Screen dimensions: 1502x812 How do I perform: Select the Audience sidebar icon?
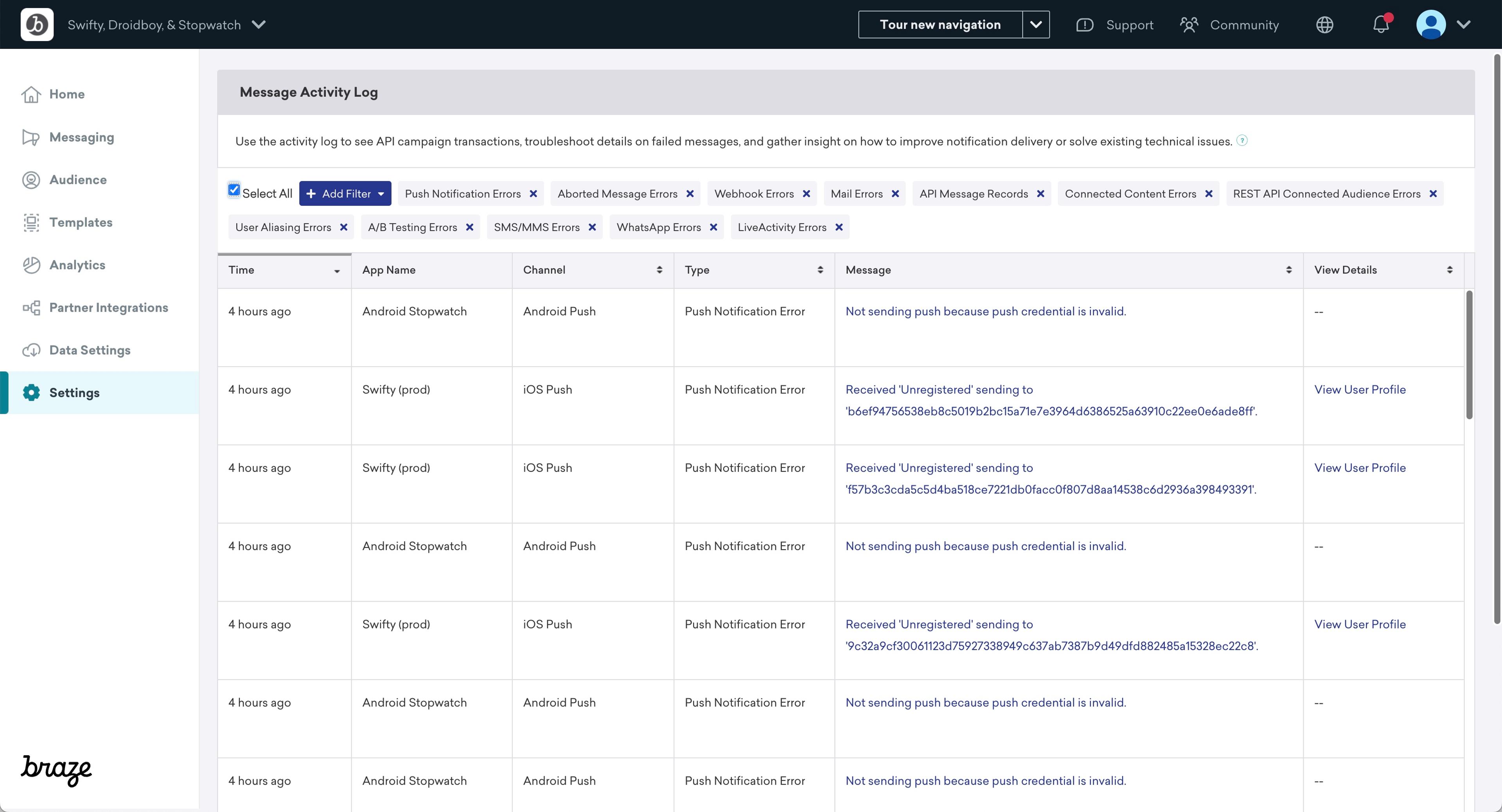pos(30,179)
